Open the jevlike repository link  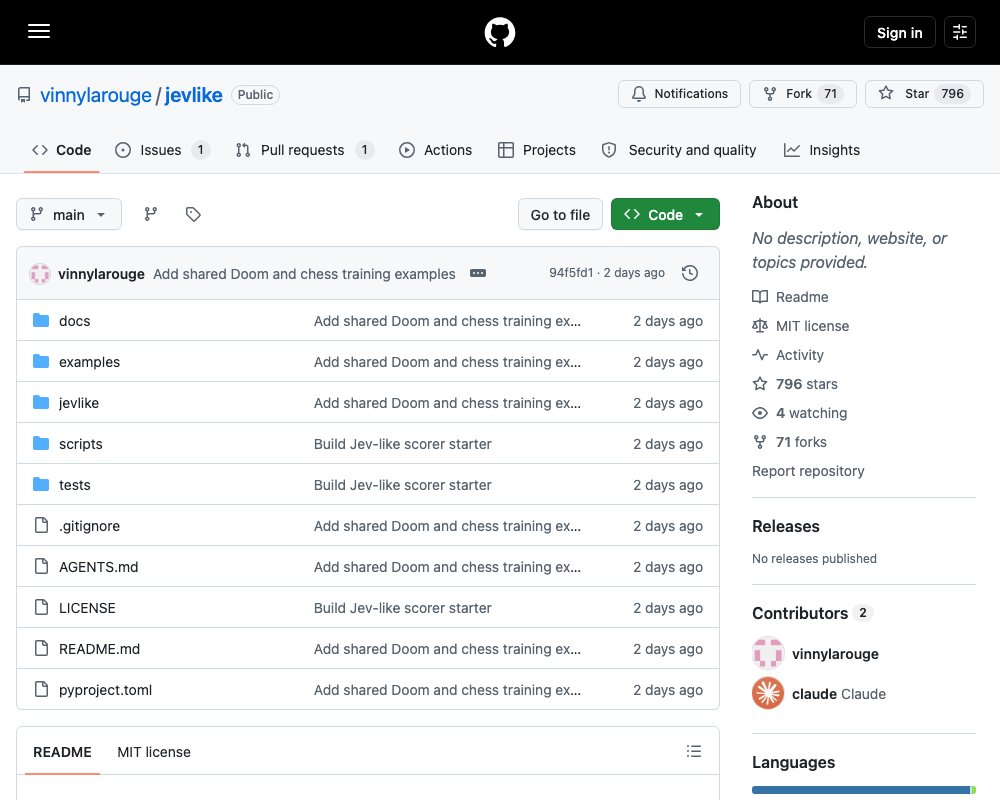tap(194, 95)
